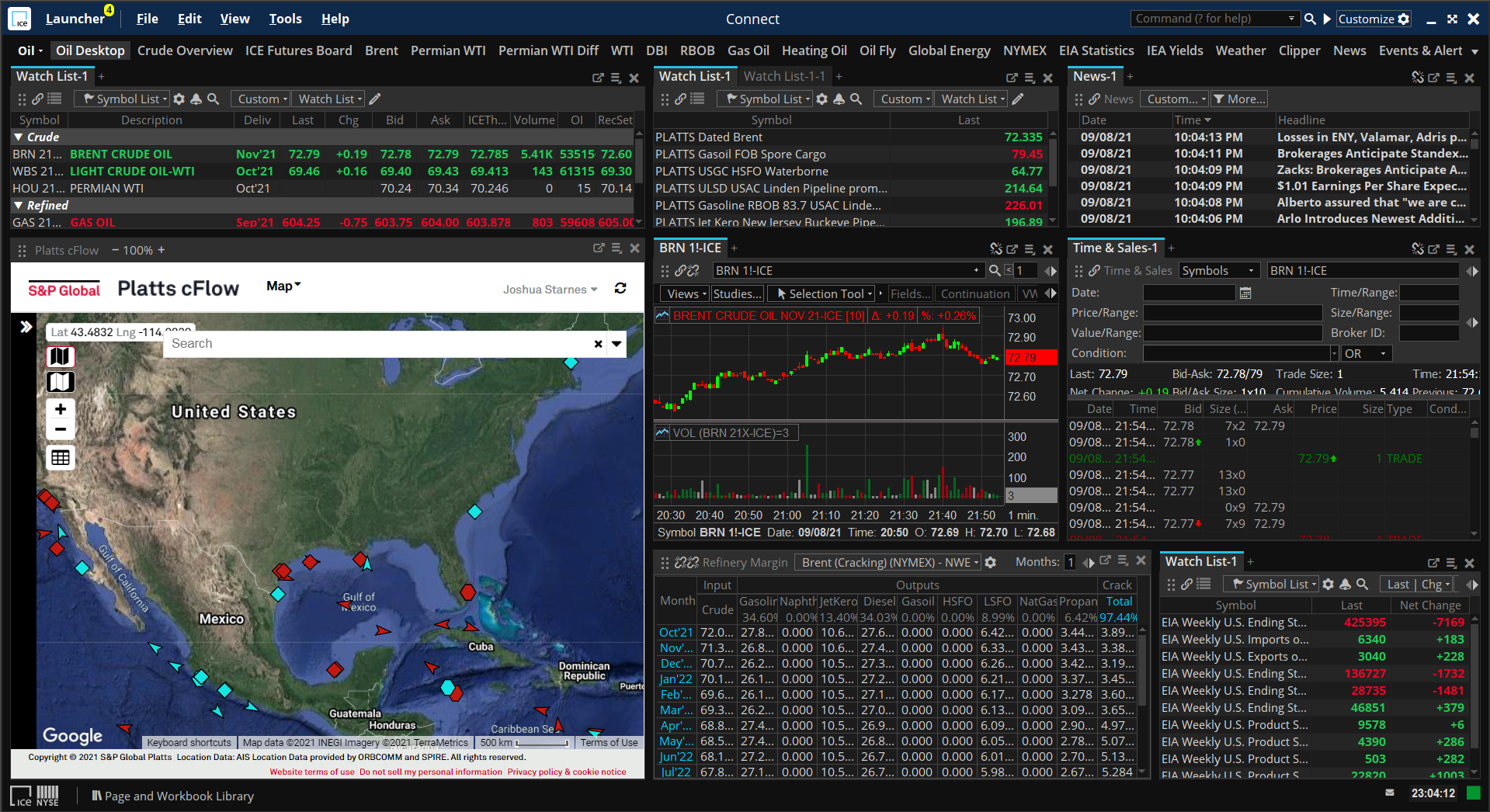The width and height of the screenshot is (1490, 812).
Task: Click the link icon in left Watch List-1 toolbar
Action: 37,99
